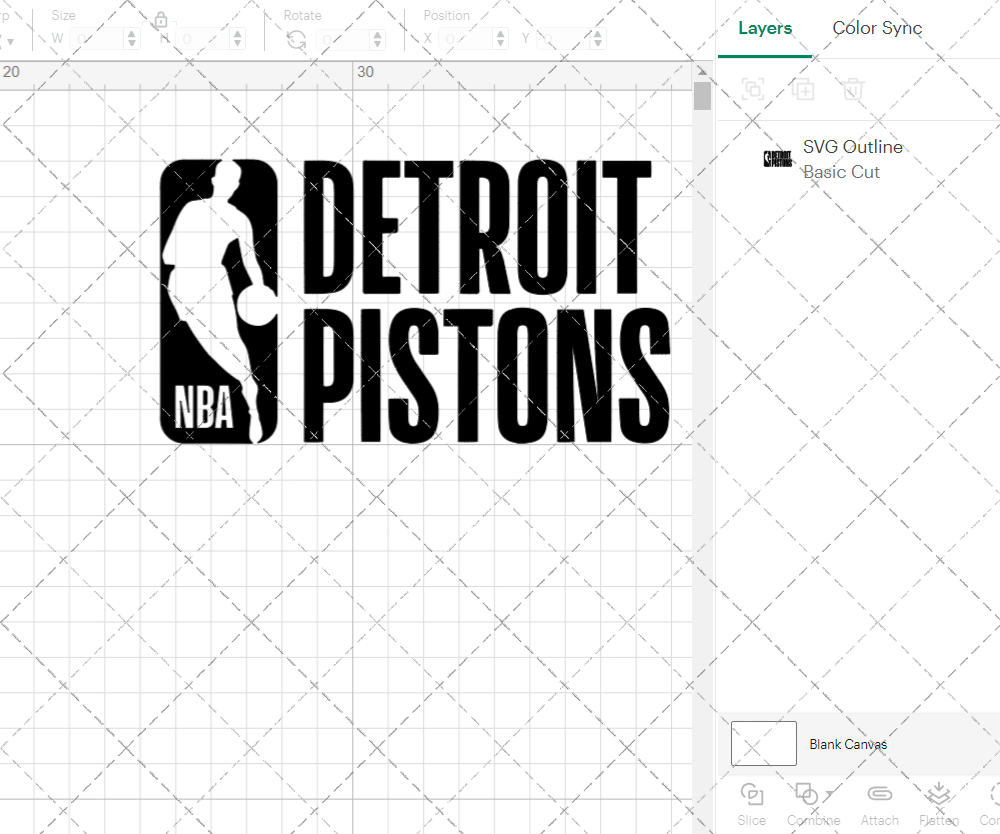Click the Blank Canvas label
This screenshot has width=1000, height=834.
849,744
